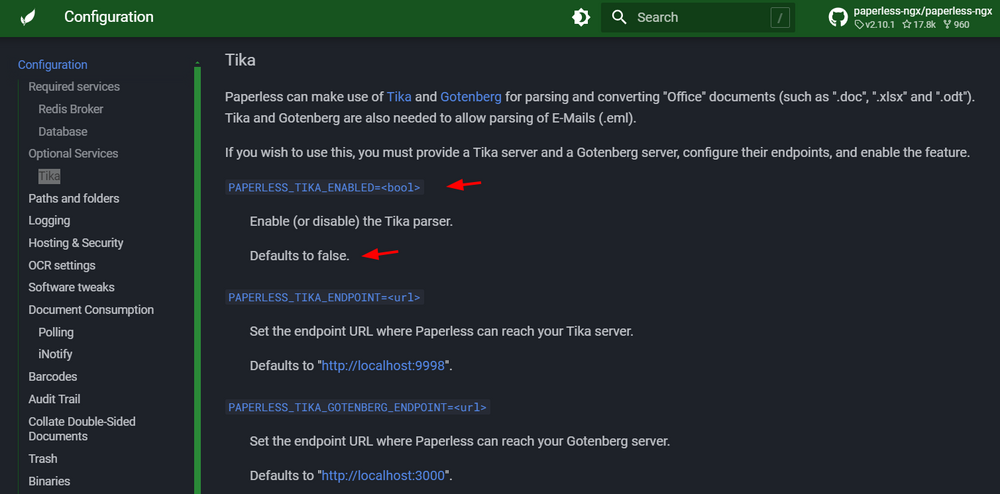
Task: Expand Document Consumption sidebar section
Action: pos(91,310)
